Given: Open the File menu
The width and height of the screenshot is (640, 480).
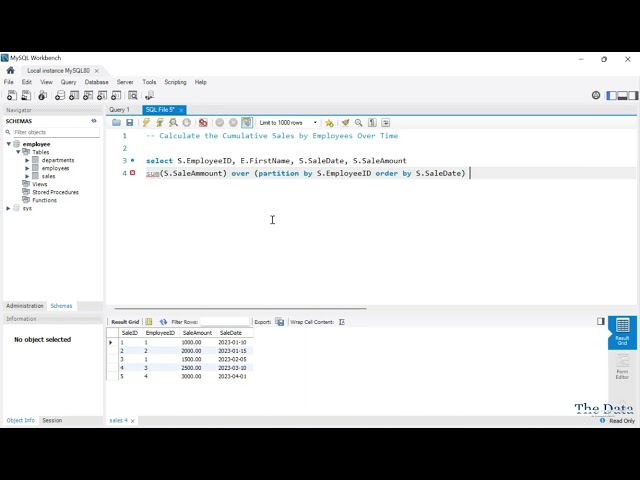Looking at the screenshot, I should (9, 82).
